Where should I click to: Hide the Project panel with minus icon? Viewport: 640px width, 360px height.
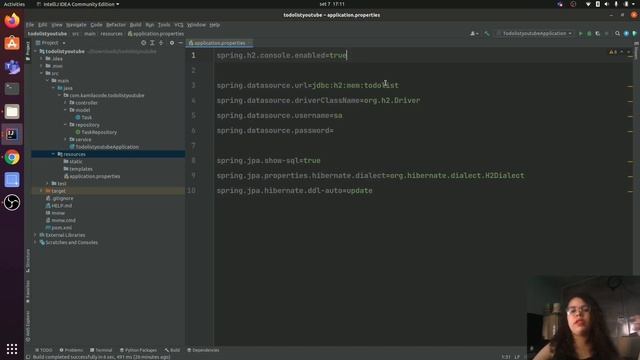pyautogui.click(x=180, y=42)
